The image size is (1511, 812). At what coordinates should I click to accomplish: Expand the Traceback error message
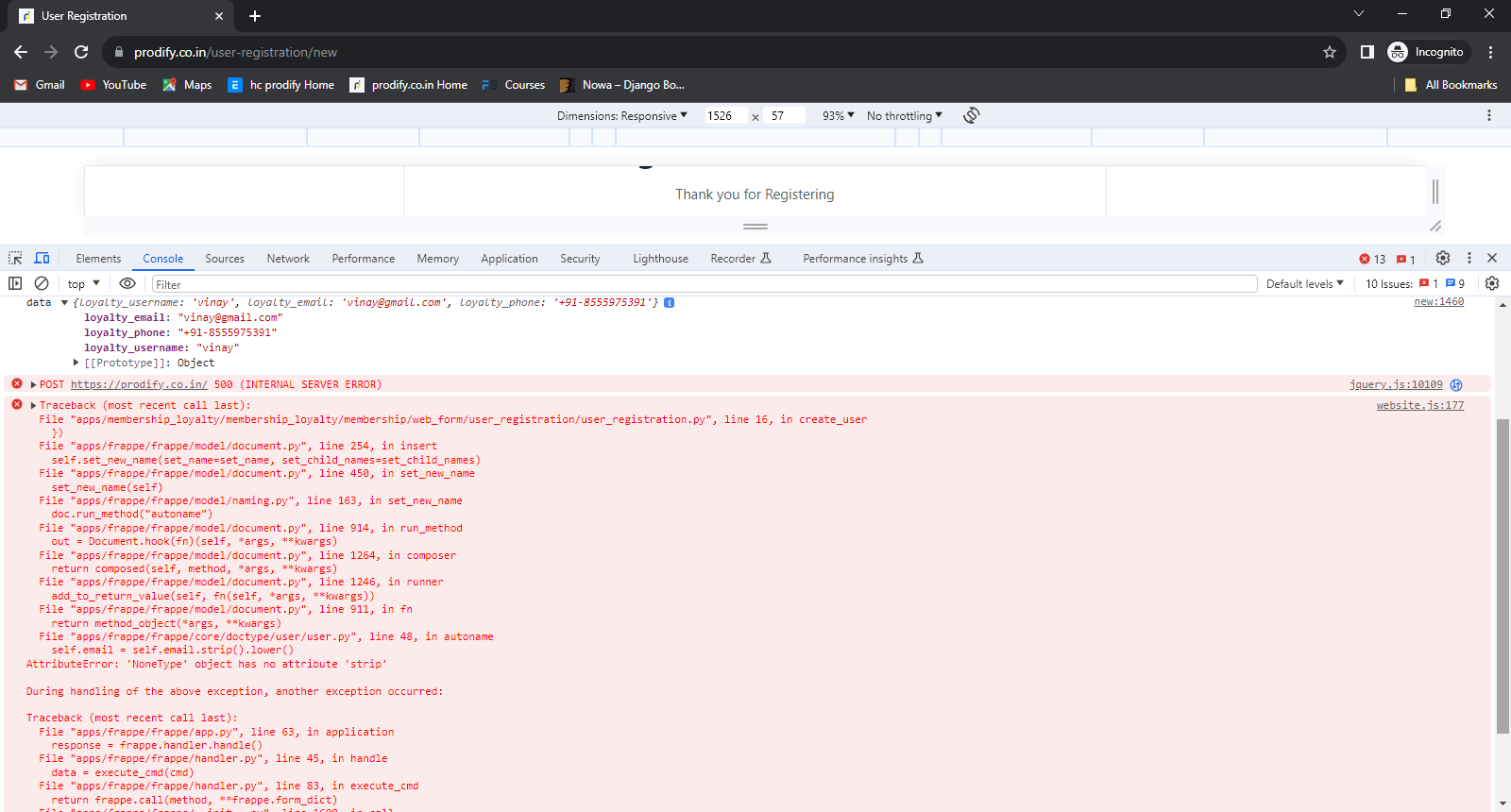tap(34, 405)
